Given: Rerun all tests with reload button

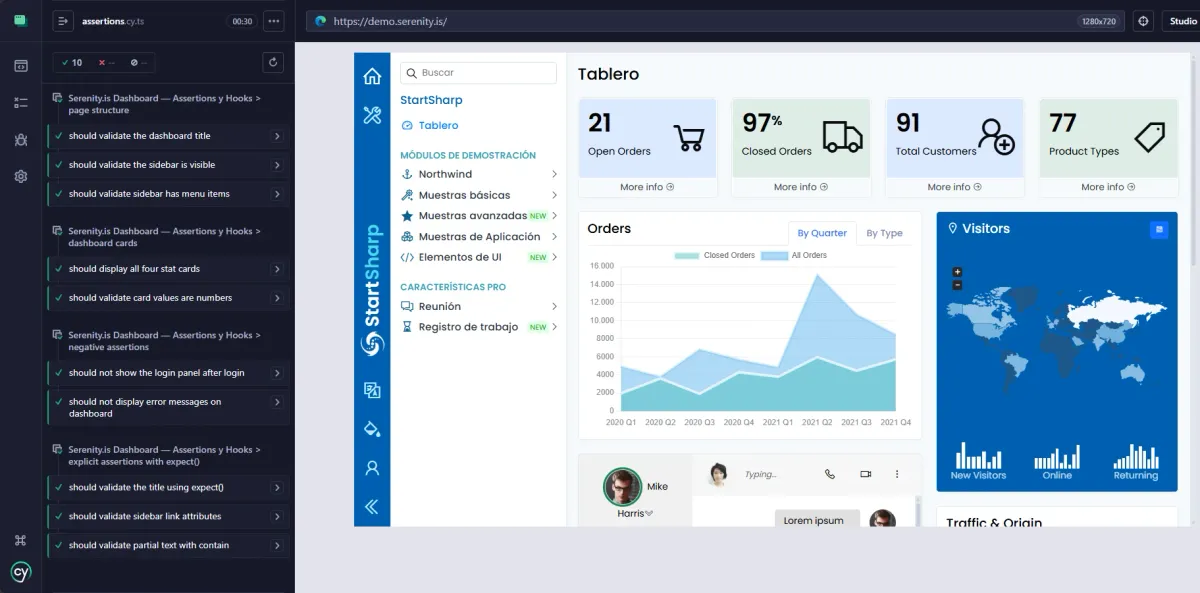Looking at the screenshot, I should tap(273, 62).
